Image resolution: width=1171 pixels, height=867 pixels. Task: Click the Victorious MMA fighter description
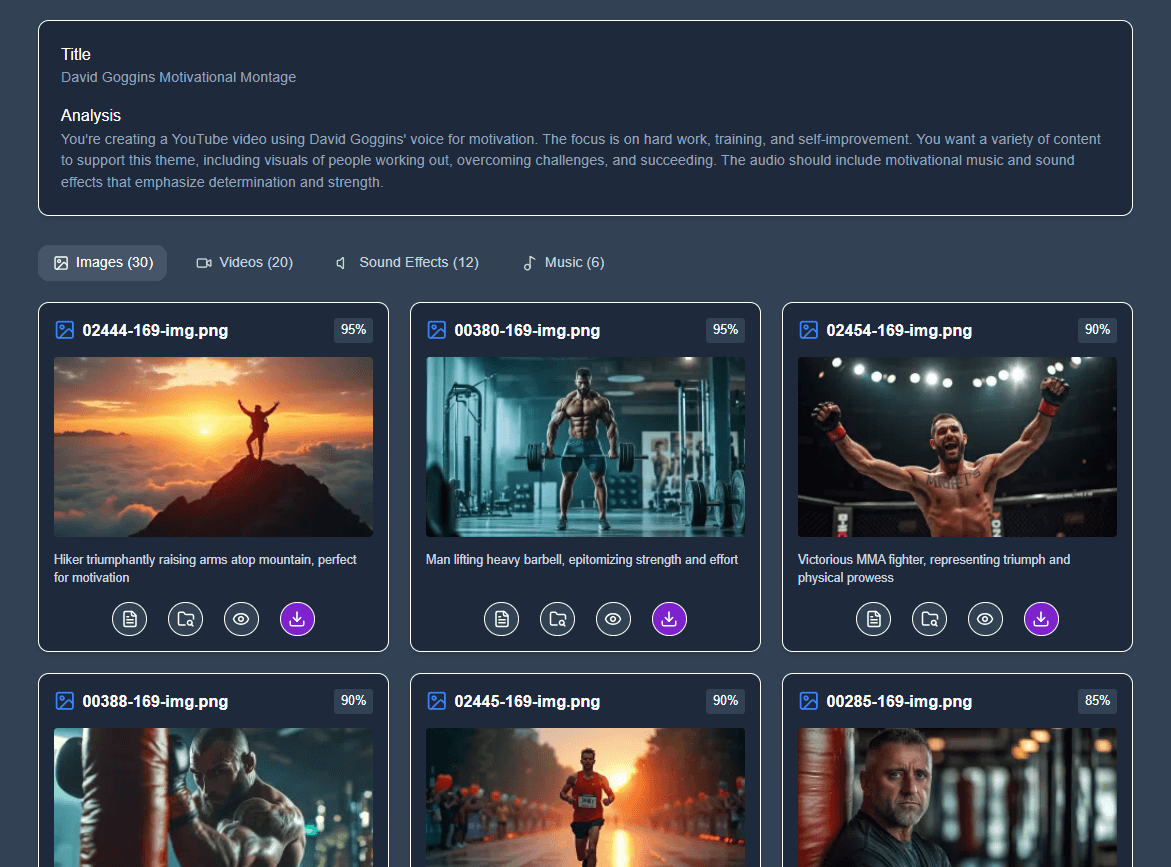pyautogui.click(x=934, y=568)
